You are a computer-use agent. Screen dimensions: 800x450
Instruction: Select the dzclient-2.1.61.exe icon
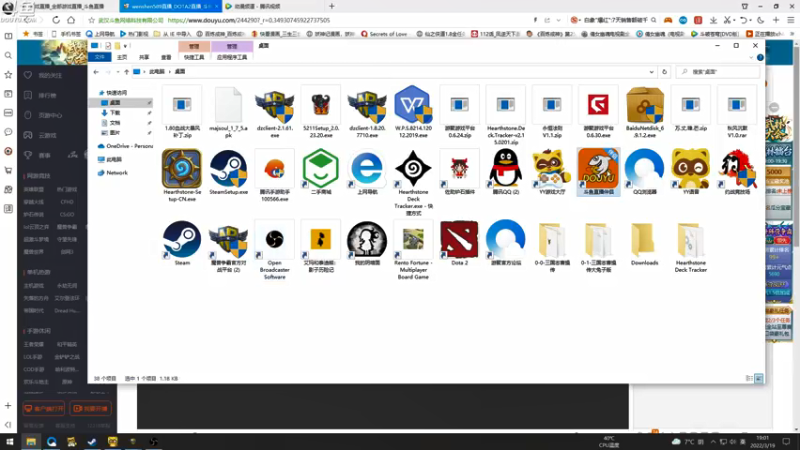click(x=274, y=106)
